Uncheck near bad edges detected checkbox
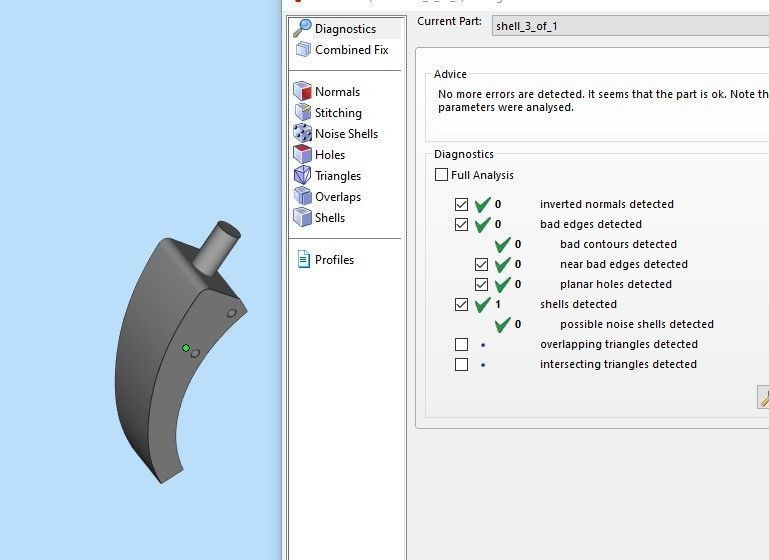769x560 pixels. point(482,264)
